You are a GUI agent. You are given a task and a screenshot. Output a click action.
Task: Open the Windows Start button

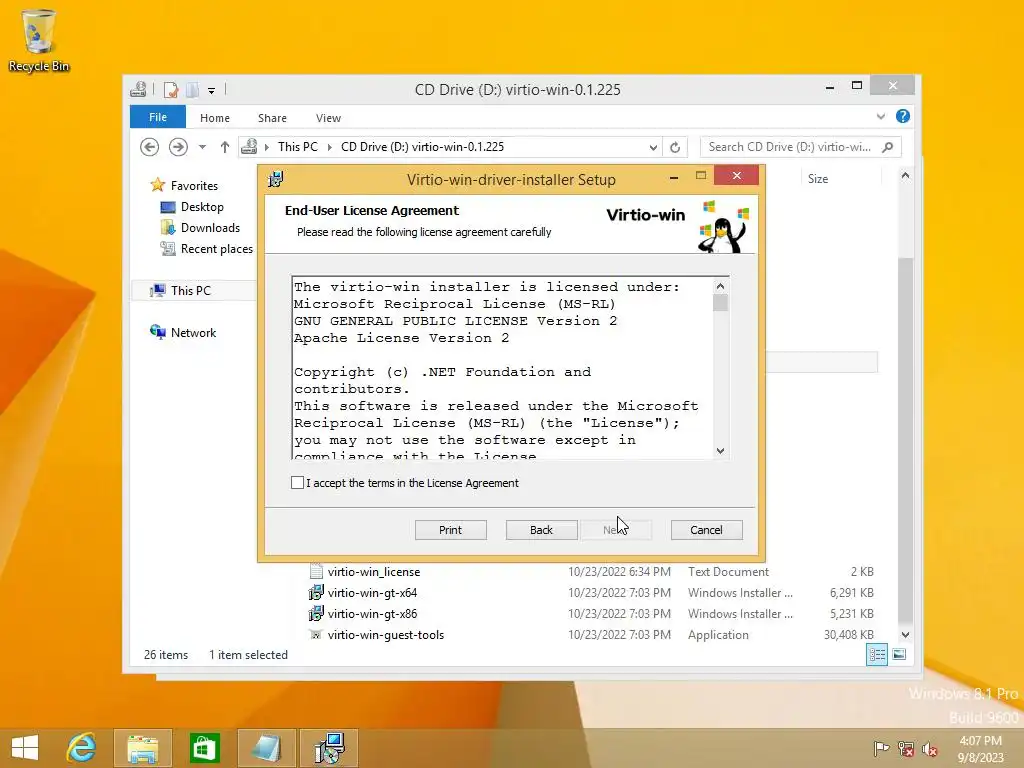(x=25, y=748)
